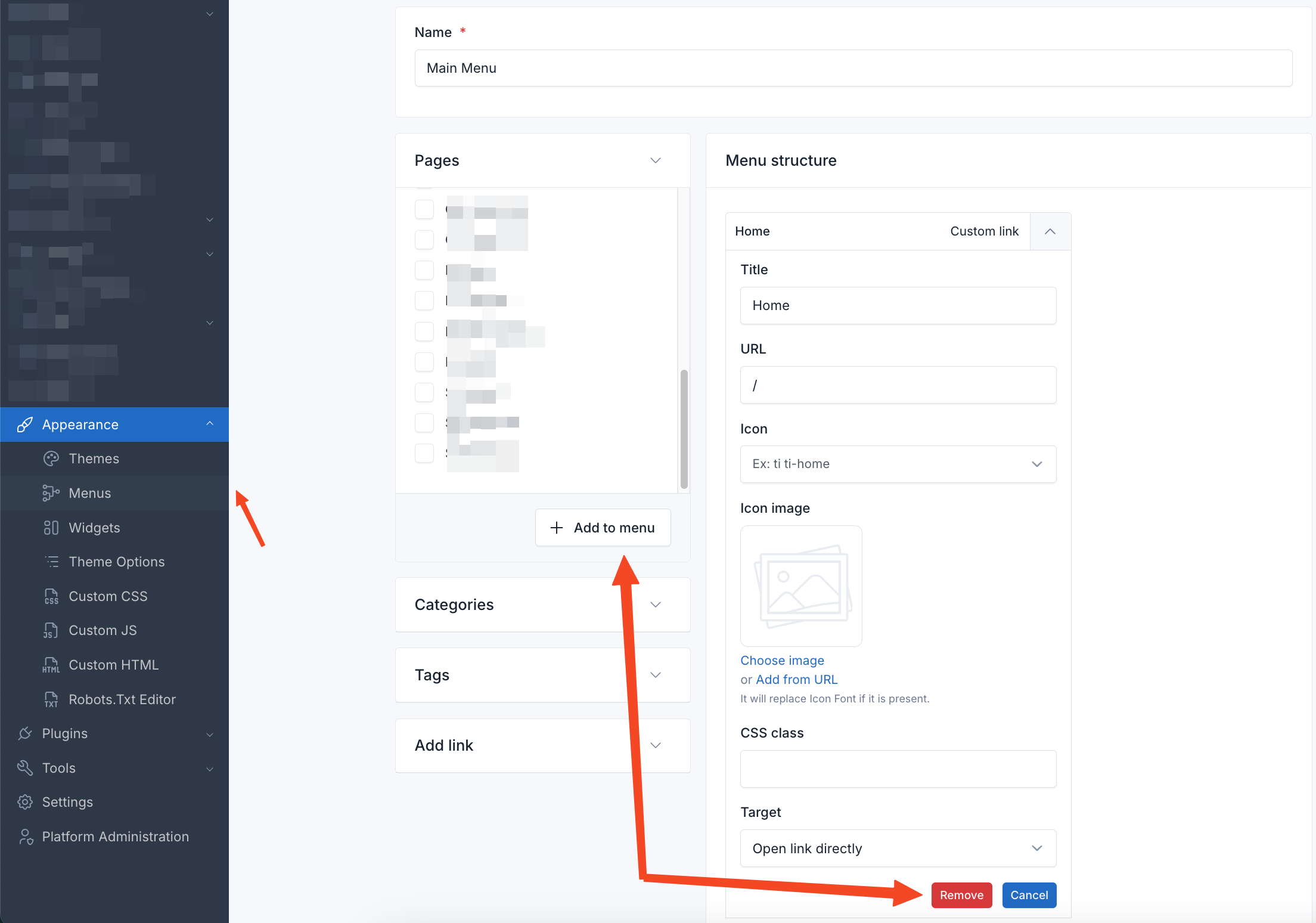Tick the first checkbox in Pages list
The height and width of the screenshot is (923, 1316).
(x=424, y=209)
